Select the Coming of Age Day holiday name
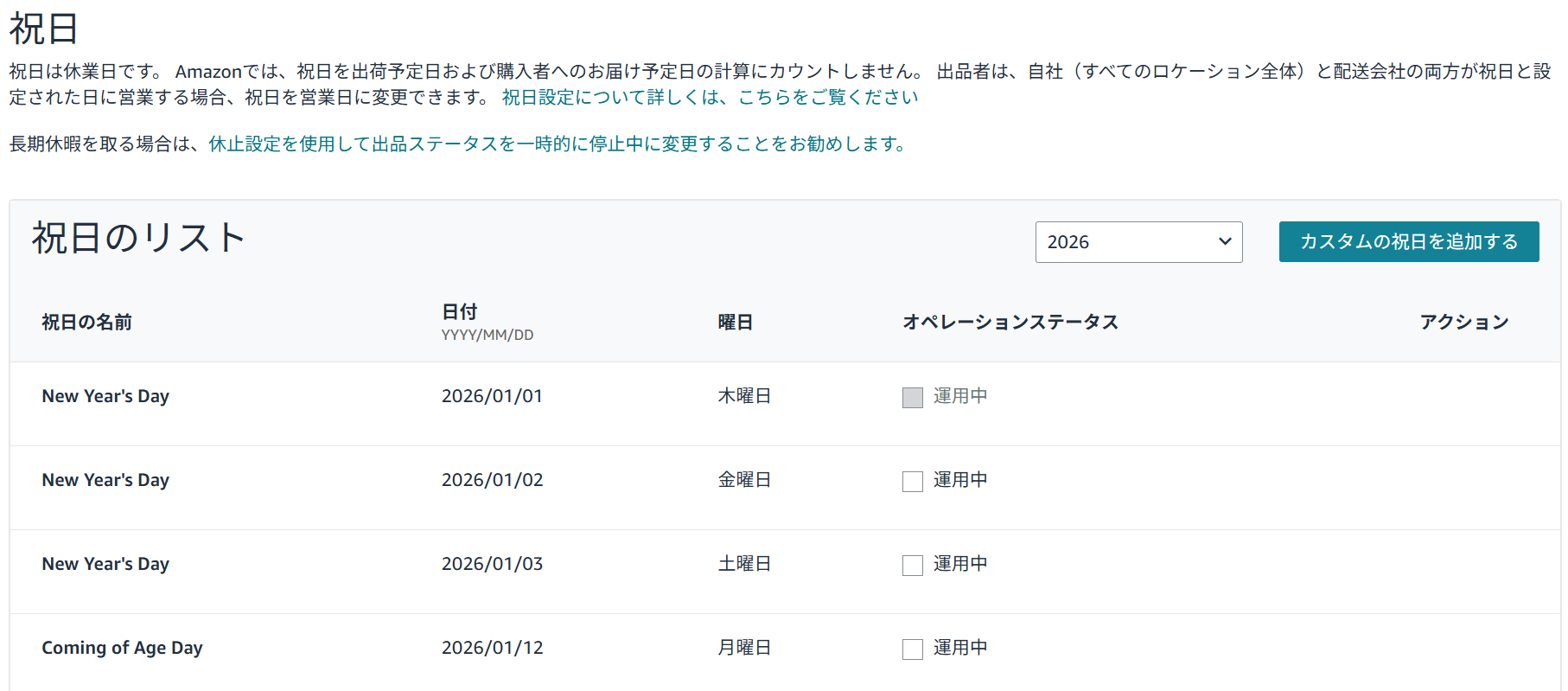This screenshot has height=691, width=1568. tap(122, 648)
